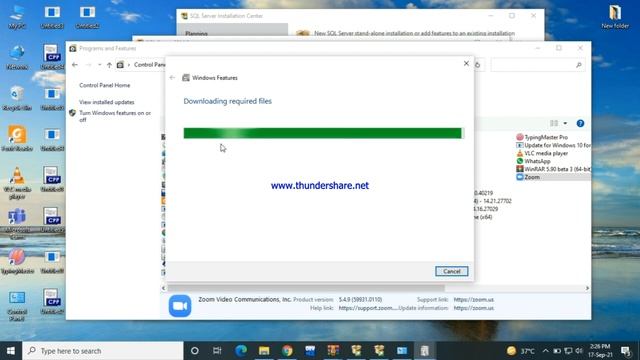Select Update for Windows 10 entry
The image size is (640, 360).
click(x=553, y=145)
